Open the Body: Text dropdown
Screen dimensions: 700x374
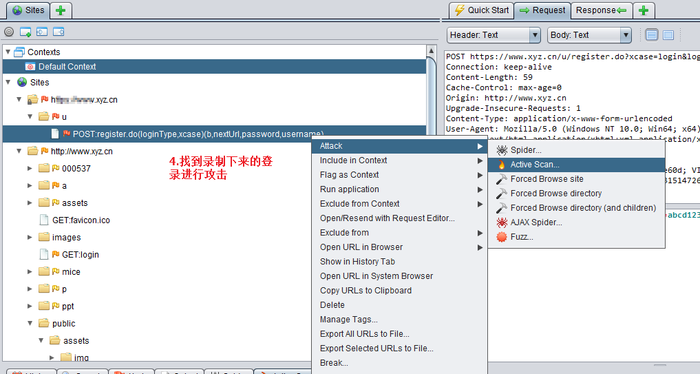coord(589,35)
